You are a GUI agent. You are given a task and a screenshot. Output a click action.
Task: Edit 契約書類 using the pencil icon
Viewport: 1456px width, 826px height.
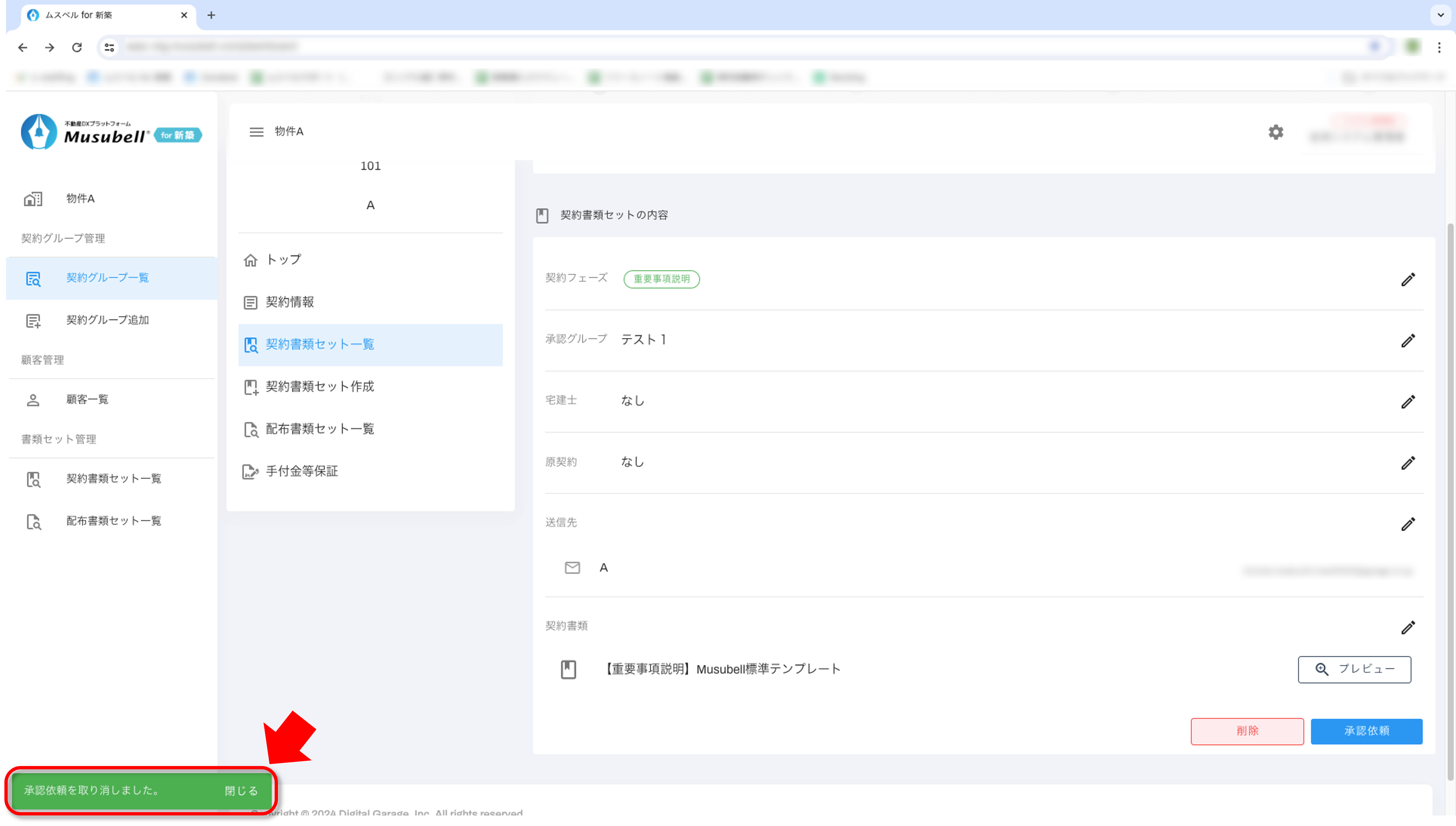[1408, 627]
